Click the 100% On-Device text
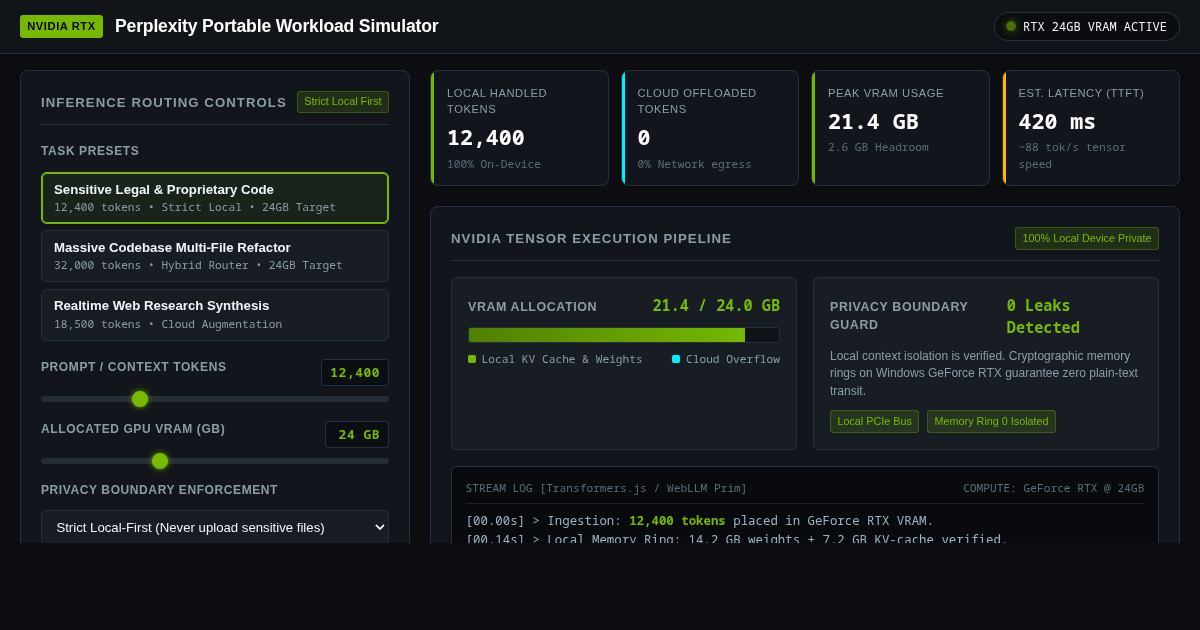This screenshot has width=1200, height=630. coord(494,164)
